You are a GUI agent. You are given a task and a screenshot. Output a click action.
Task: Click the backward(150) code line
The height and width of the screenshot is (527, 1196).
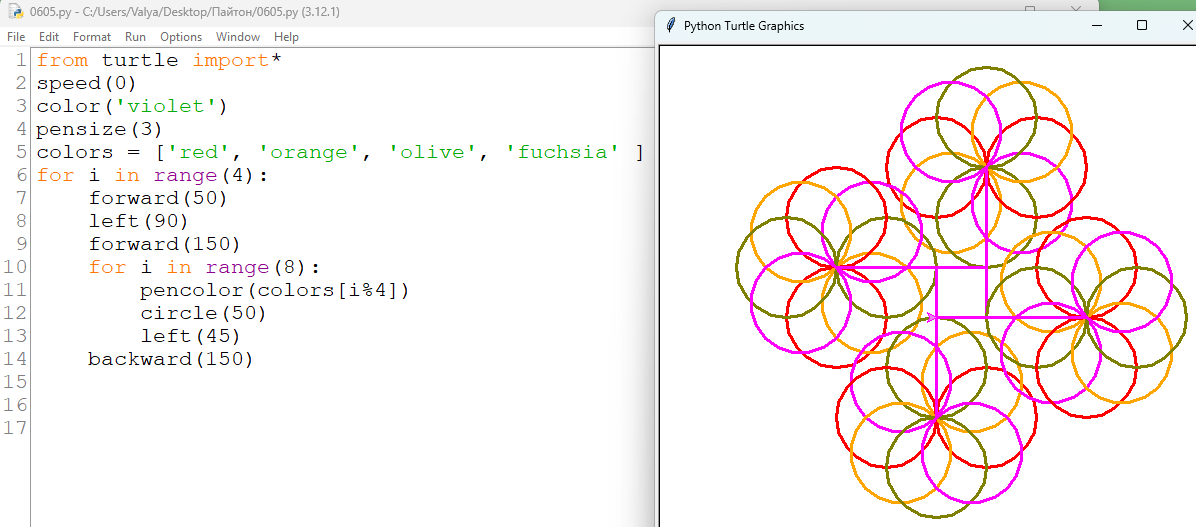[171, 359]
